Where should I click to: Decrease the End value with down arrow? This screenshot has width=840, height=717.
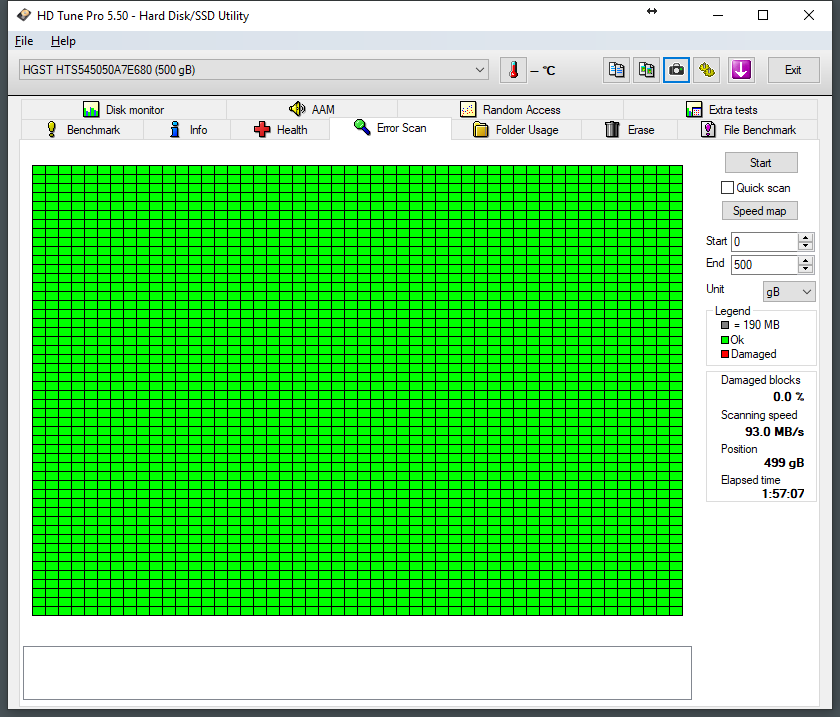tap(806, 269)
